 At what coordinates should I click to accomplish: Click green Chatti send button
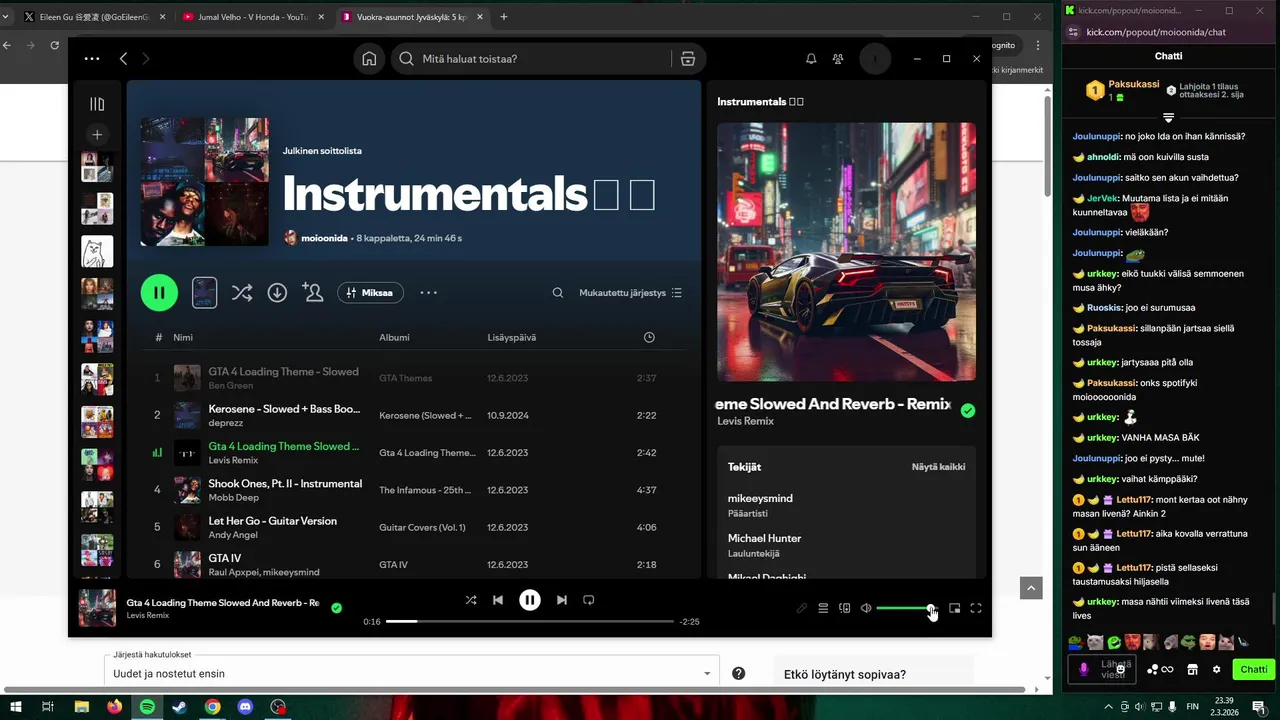1254,669
